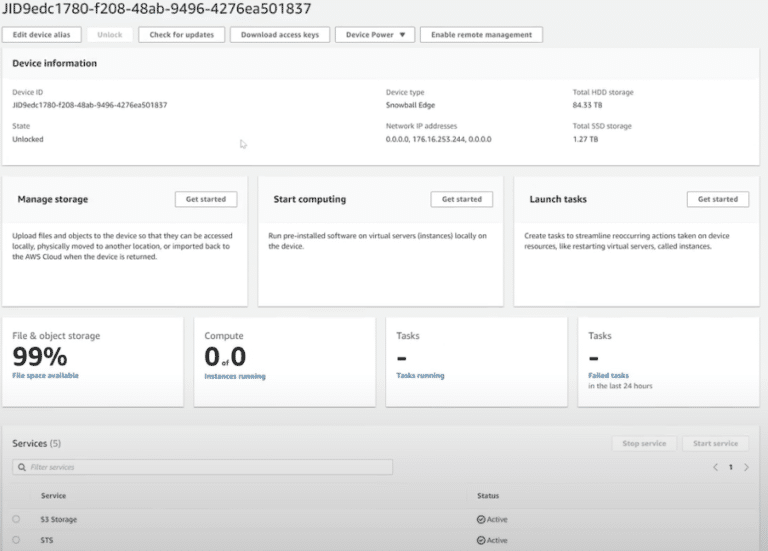
Task: Click the 84.33 TB HDD storage value
Action: click(x=587, y=105)
